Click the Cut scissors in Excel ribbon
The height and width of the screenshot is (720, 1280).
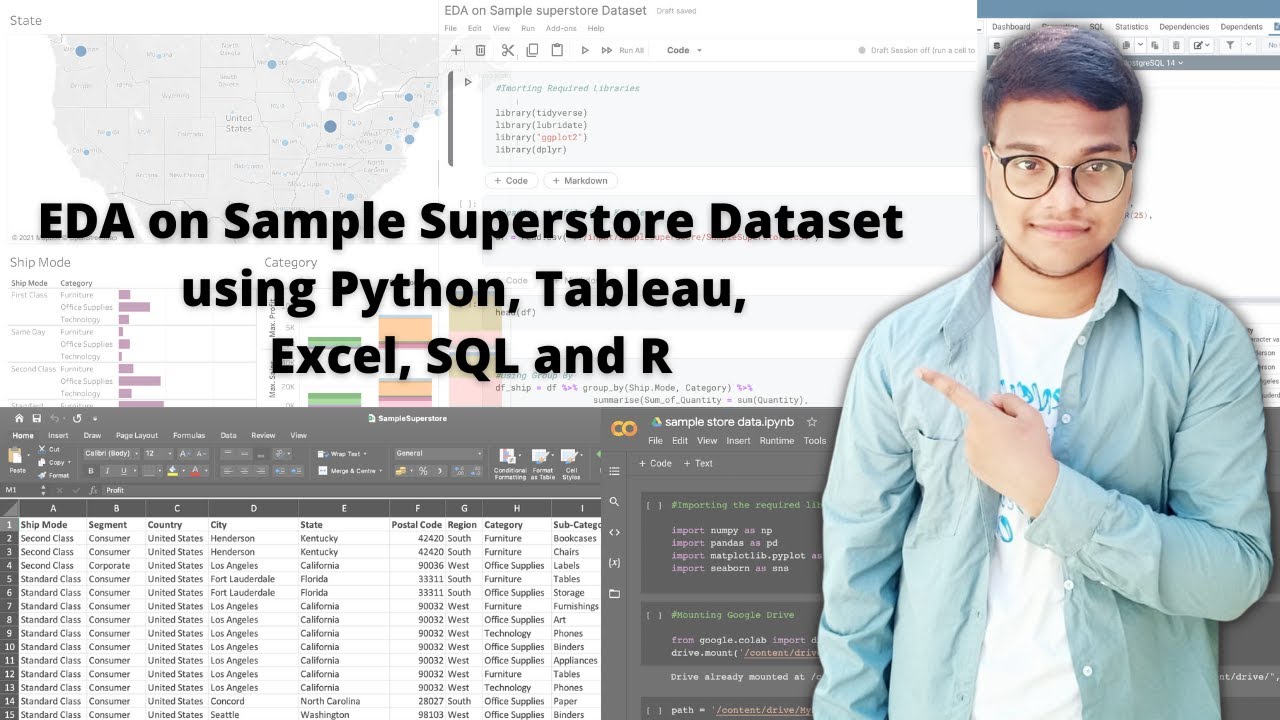click(41, 449)
